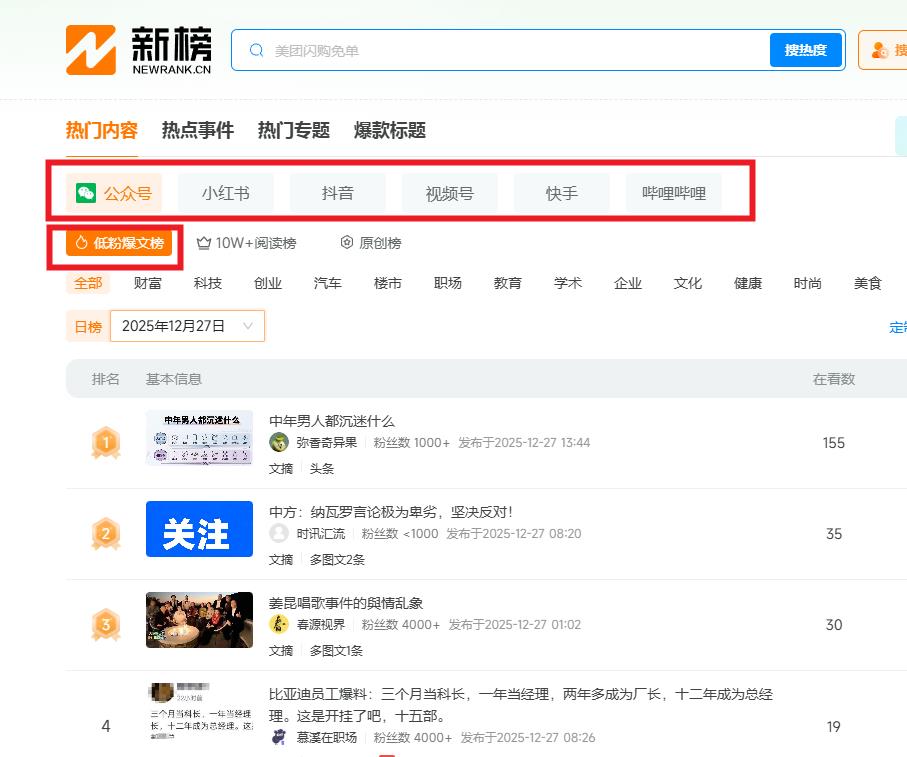
Task: Click account name 春源视界
Action: pos(321,624)
